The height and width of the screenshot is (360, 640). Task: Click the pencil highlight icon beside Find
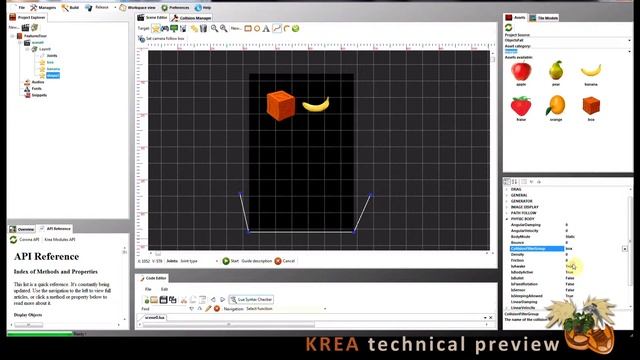(x=208, y=309)
